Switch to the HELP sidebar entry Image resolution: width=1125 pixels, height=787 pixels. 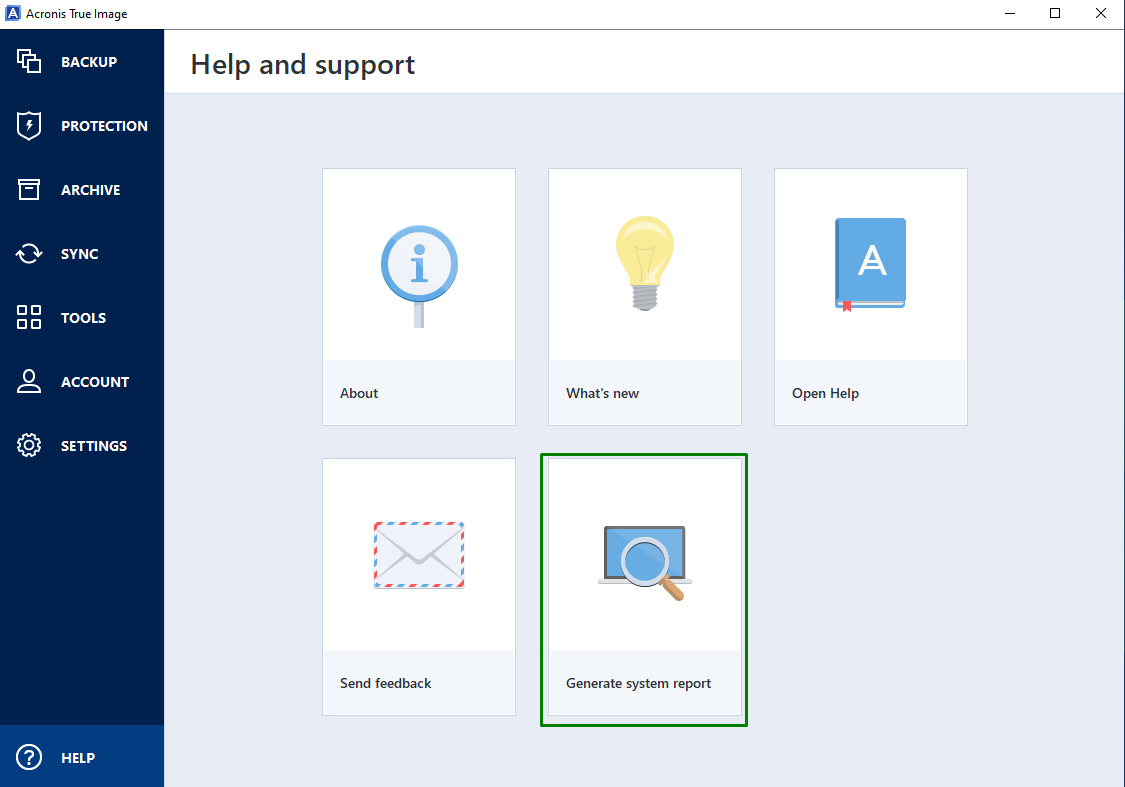pos(78,757)
